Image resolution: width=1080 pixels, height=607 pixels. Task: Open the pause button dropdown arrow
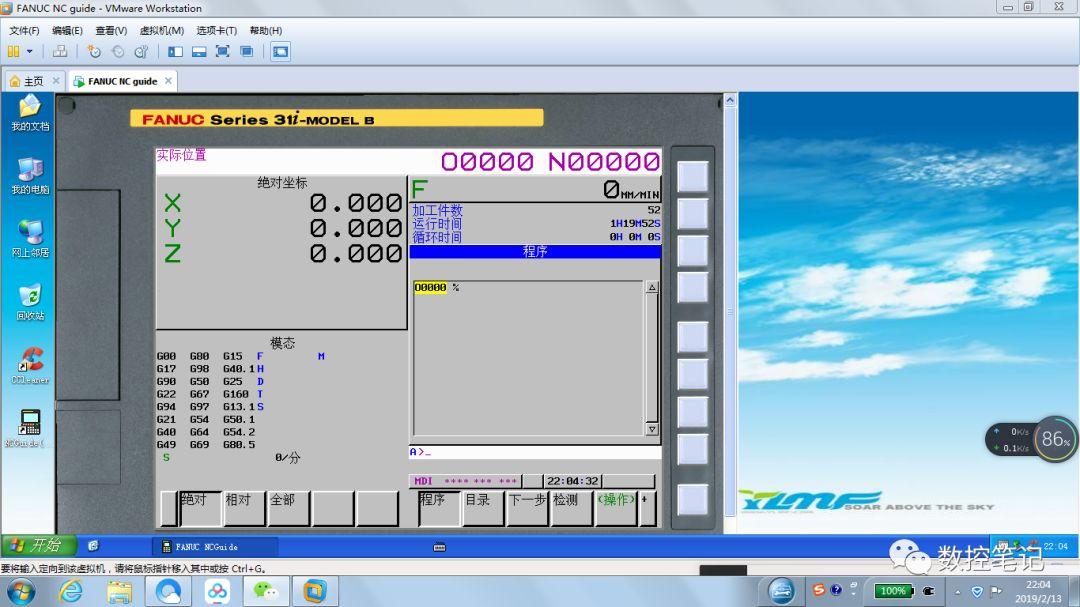pyautogui.click(x=28, y=52)
